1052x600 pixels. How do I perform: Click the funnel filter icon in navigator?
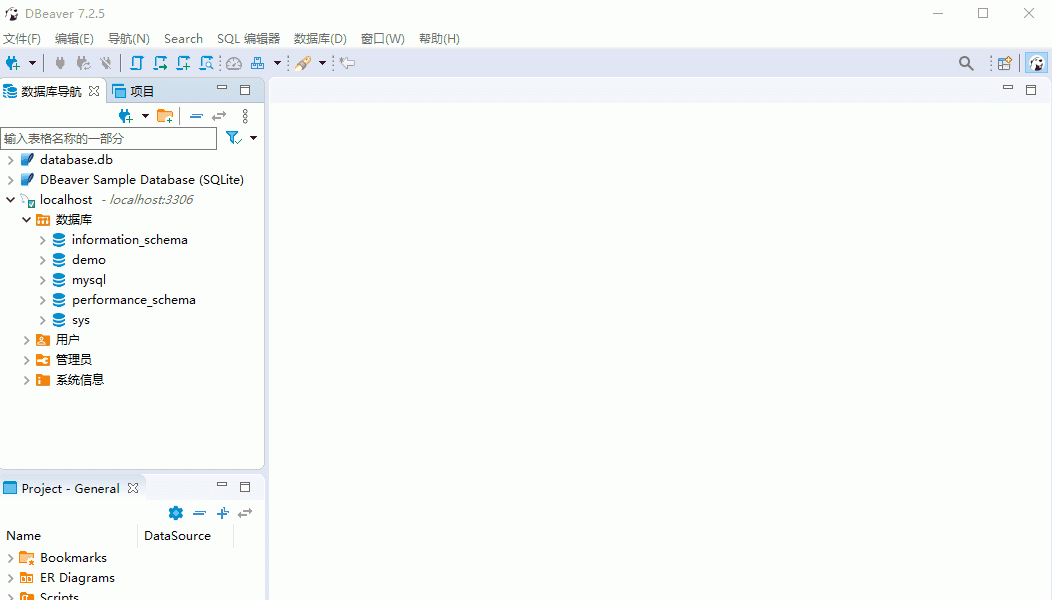[x=233, y=138]
